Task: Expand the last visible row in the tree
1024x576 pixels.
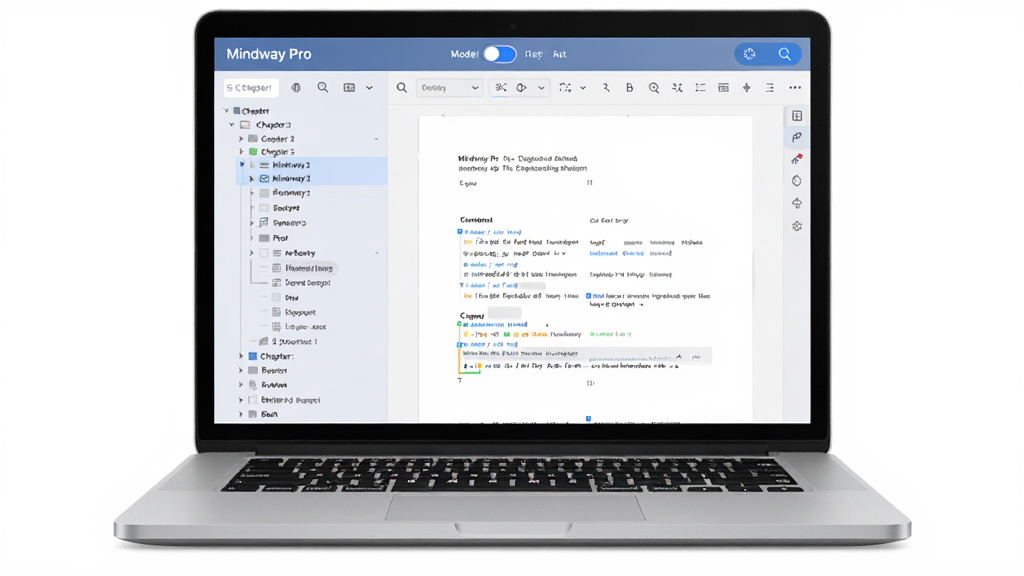Action: click(x=241, y=414)
